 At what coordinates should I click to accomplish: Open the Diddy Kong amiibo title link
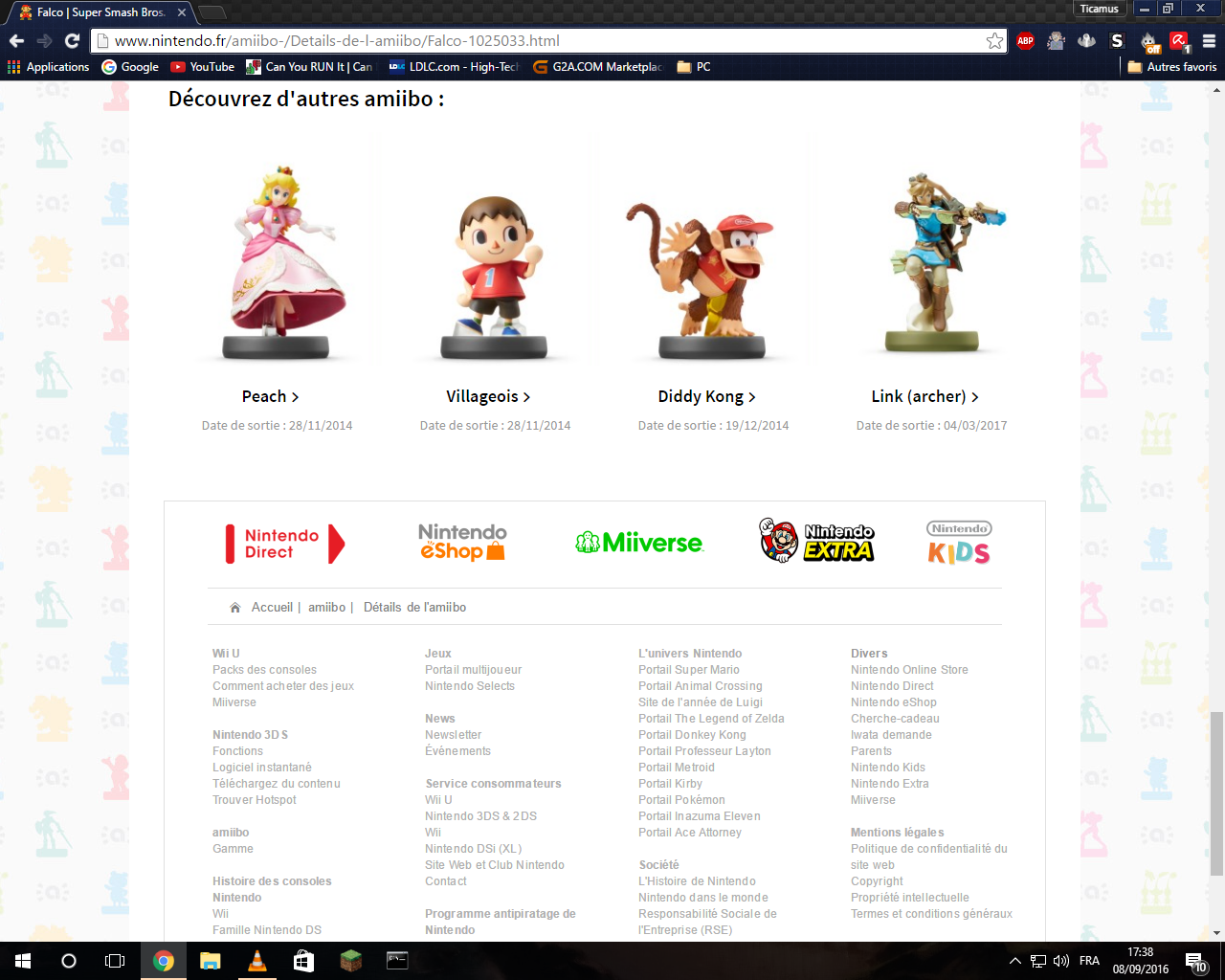click(x=706, y=396)
